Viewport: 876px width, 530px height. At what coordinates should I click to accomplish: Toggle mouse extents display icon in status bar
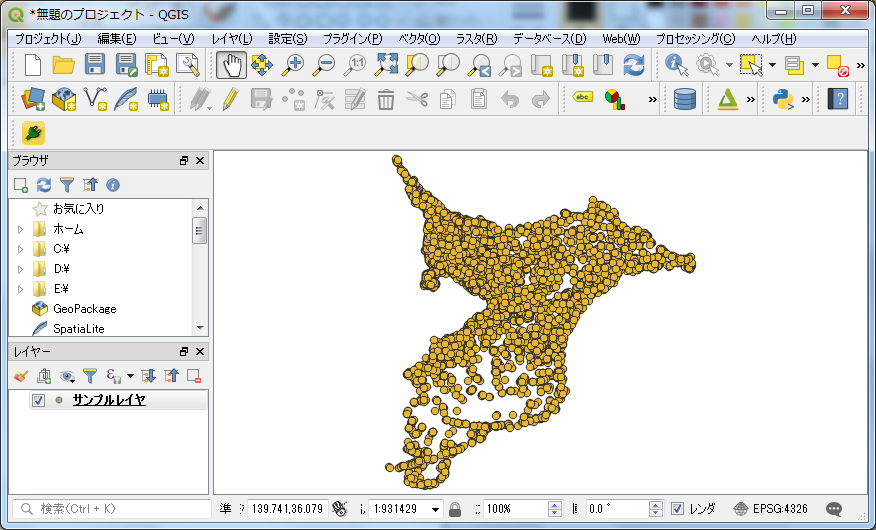(339, 509)
